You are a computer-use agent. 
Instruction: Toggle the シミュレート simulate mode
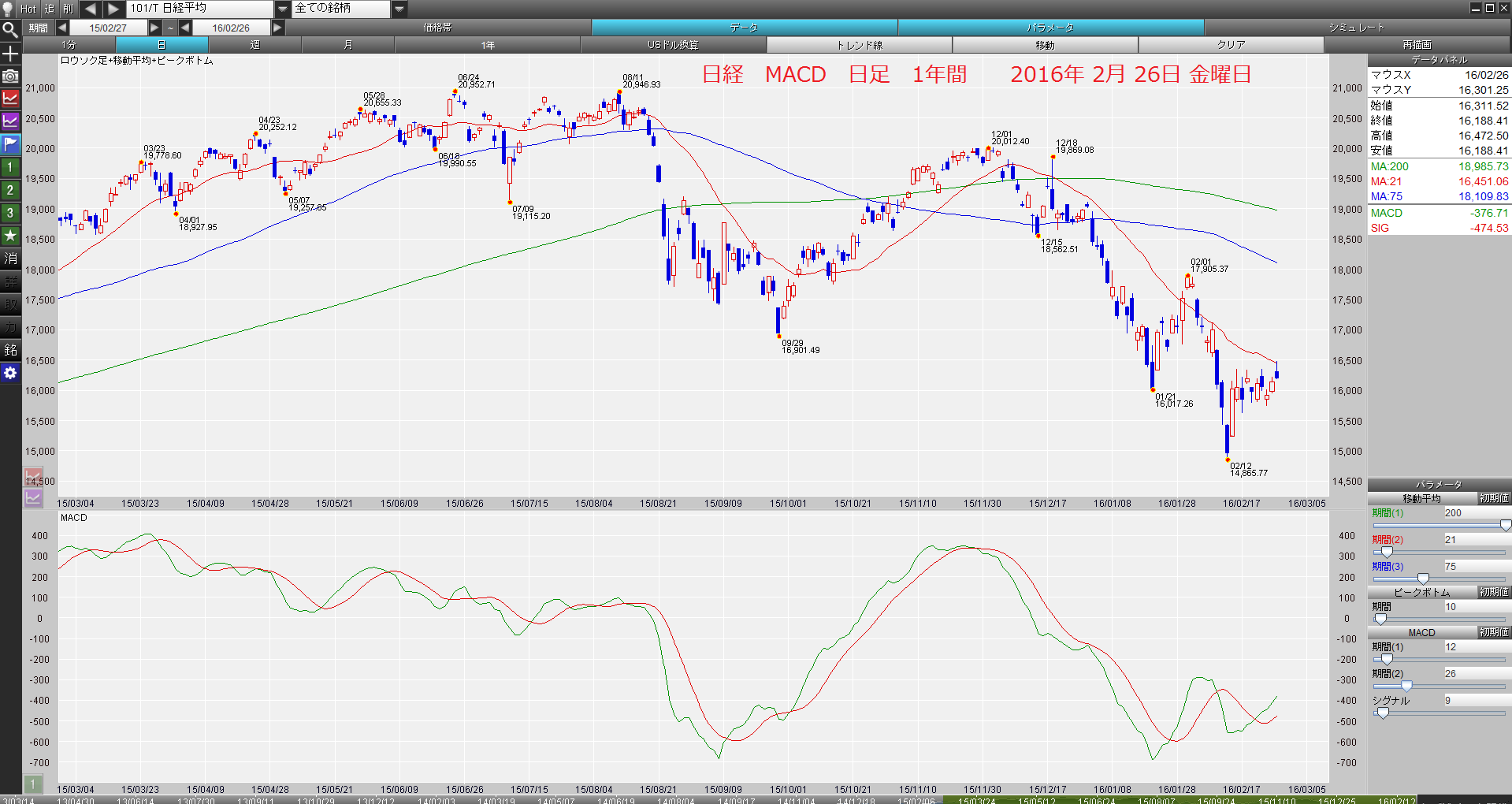point(1357,28)
